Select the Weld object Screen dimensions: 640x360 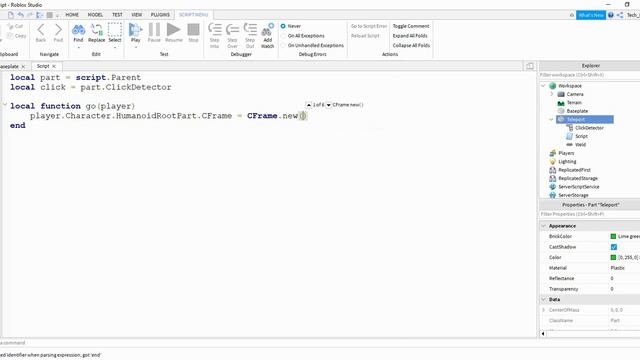pyautogui.click(x=580, y=144)
